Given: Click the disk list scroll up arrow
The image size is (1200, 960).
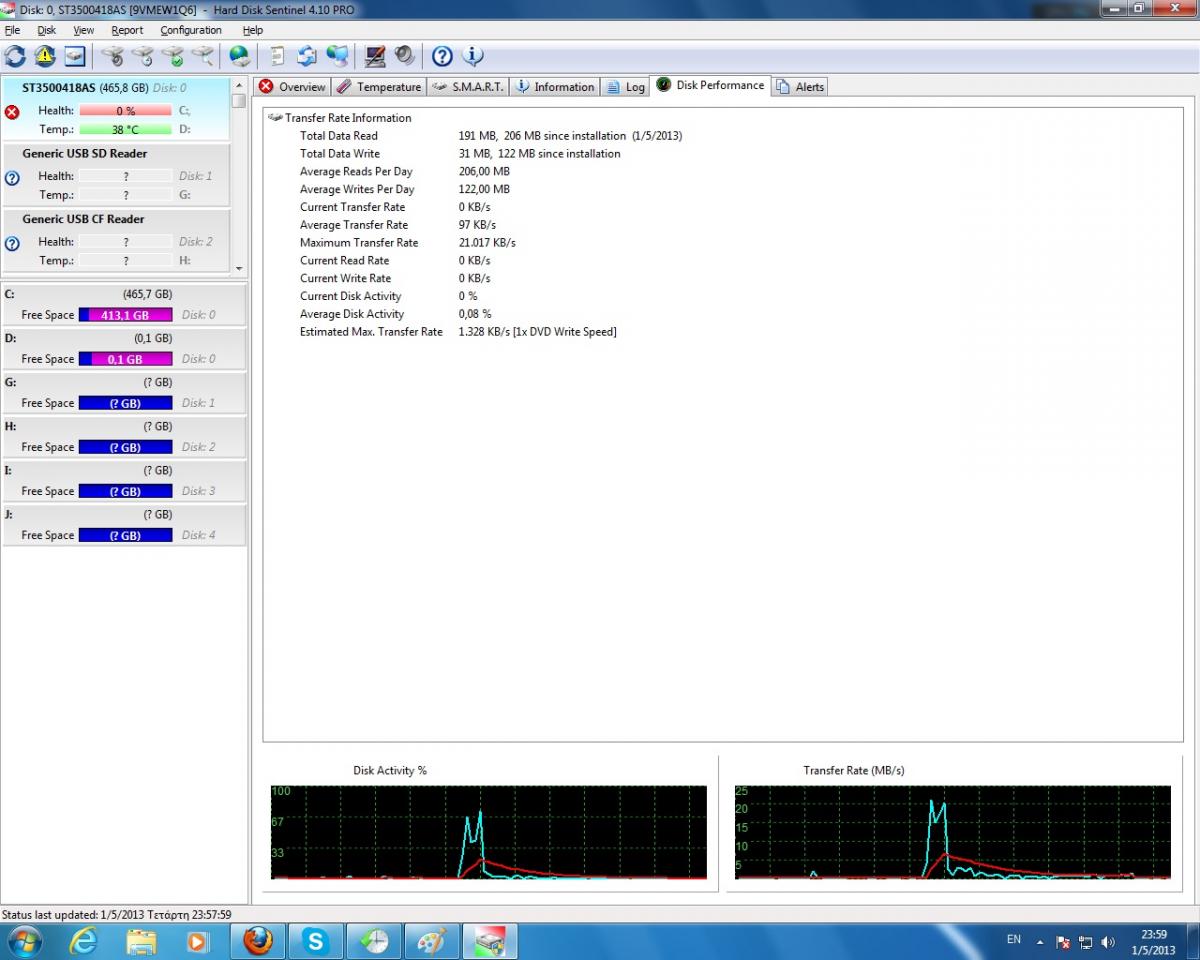Looking at the screenshot, I should 238,86.
